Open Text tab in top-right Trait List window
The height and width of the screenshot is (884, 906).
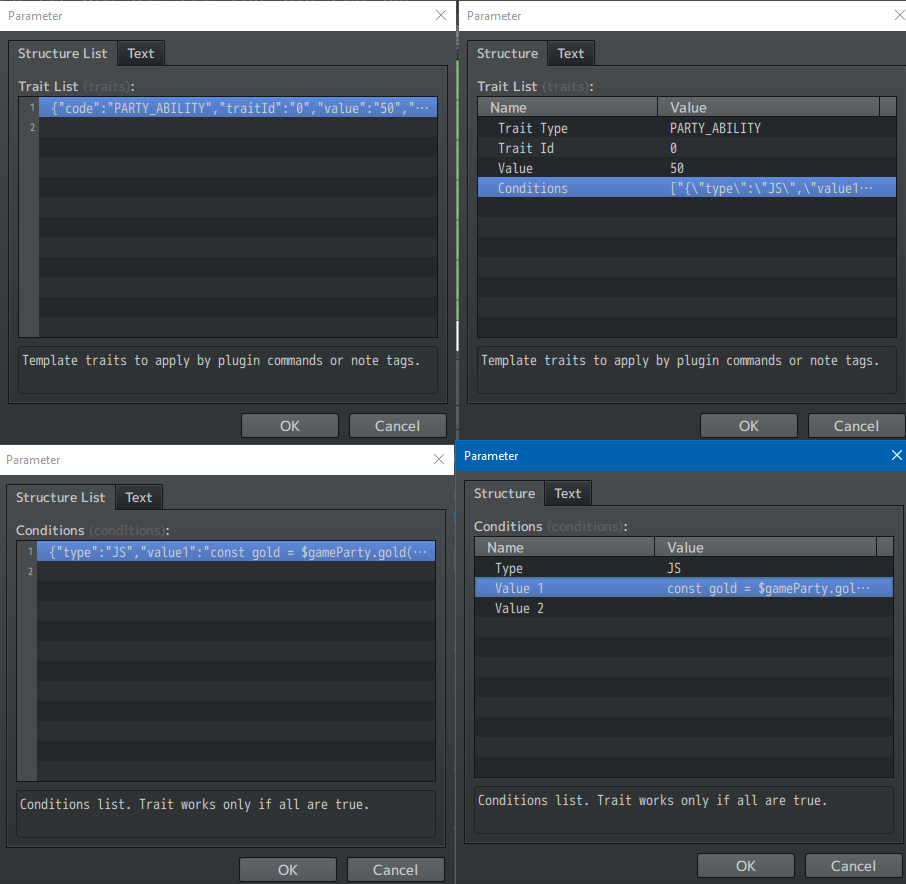(x=570, y=54)
